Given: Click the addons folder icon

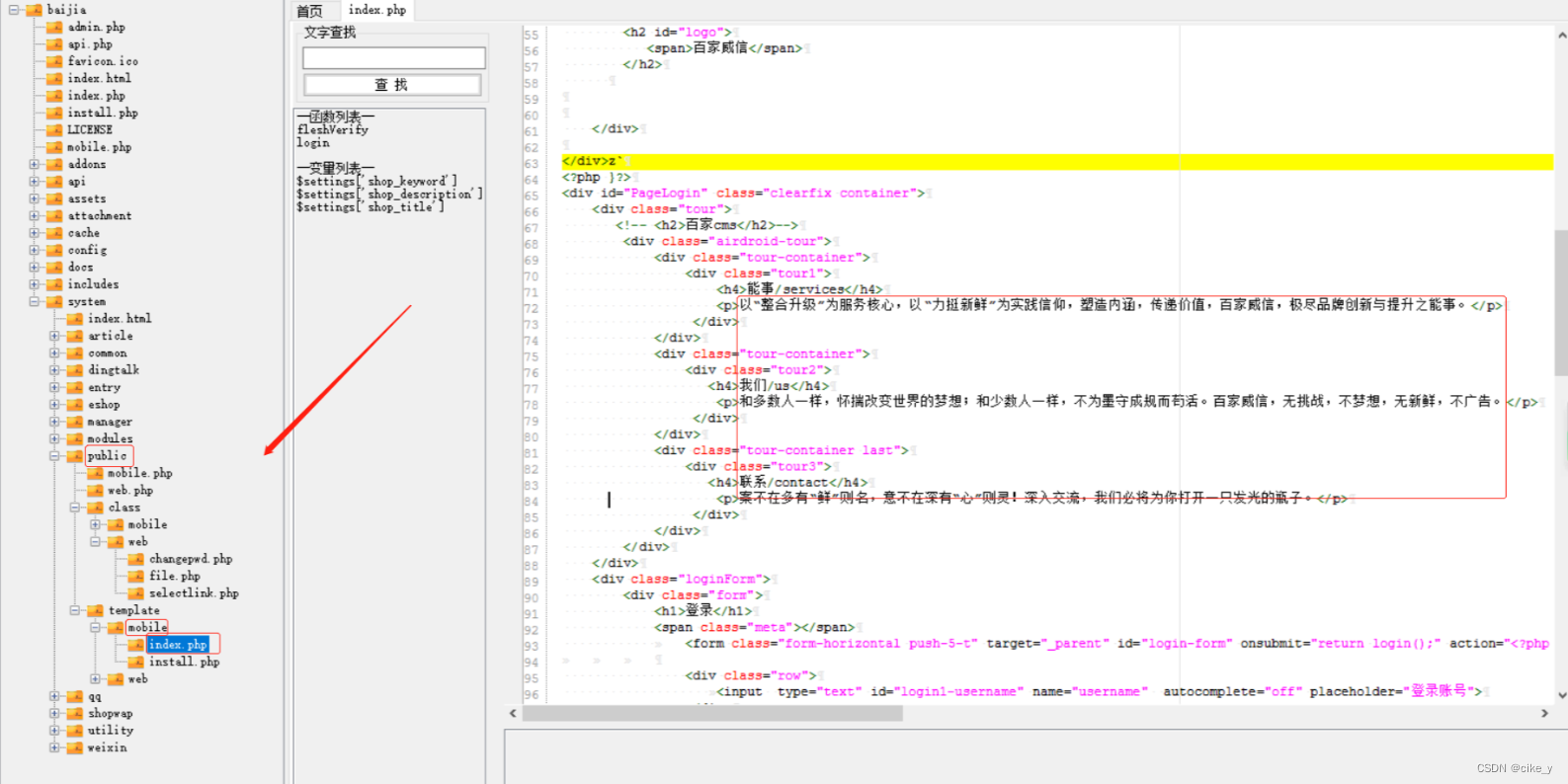Looking at the screenshot, I should pos(54,164).
